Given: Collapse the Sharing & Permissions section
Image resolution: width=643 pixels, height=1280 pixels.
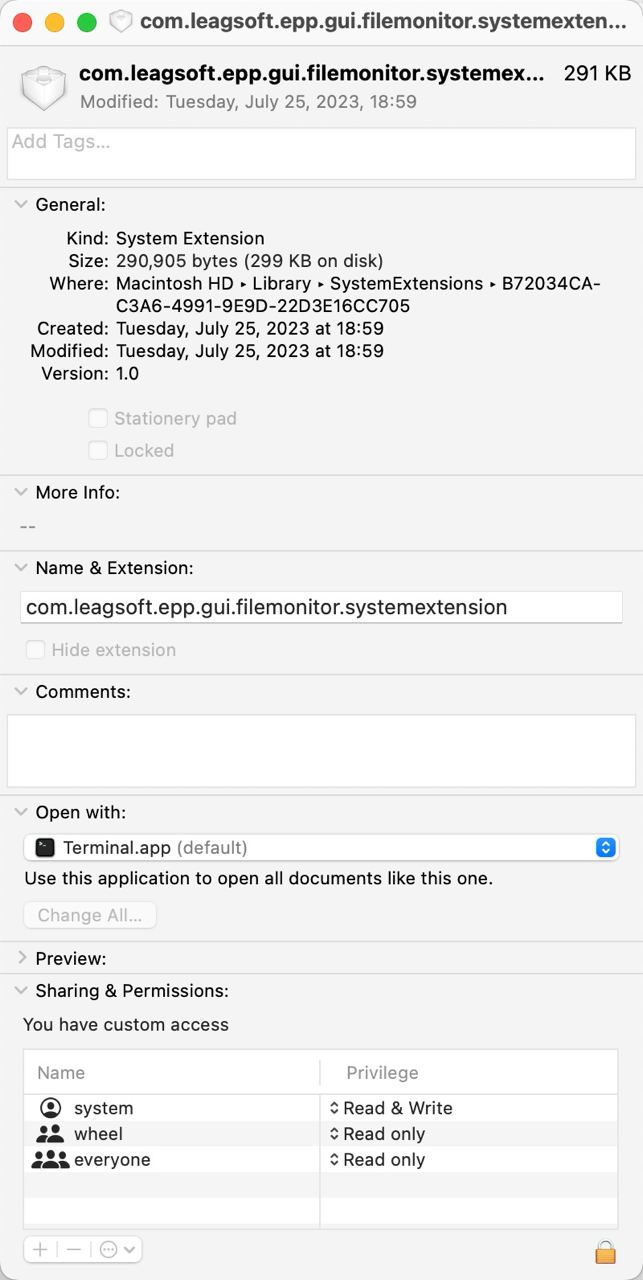Looking at the screenshot, I should [21, 990].
